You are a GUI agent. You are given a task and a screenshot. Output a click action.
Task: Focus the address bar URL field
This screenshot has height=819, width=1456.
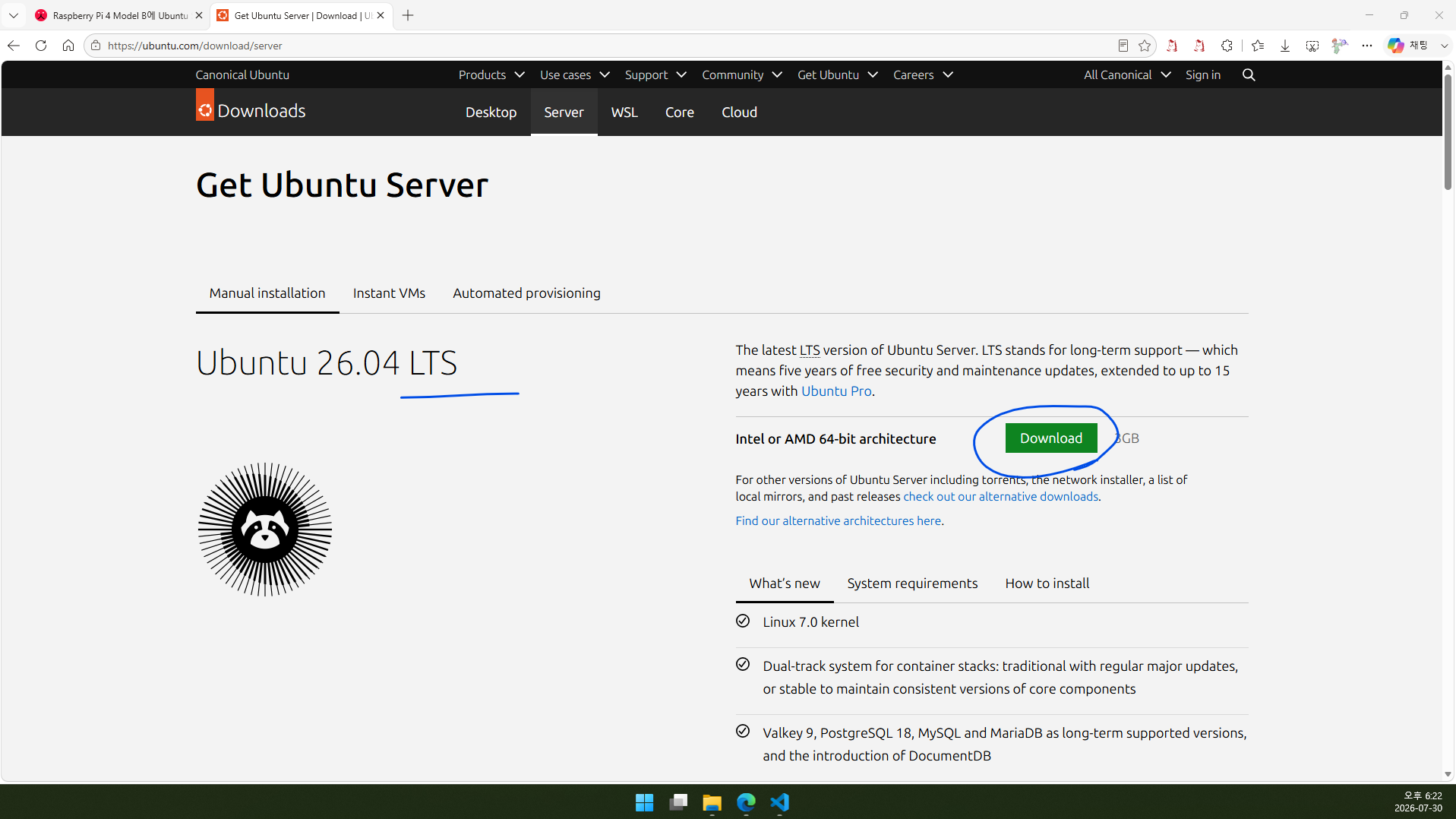point(608,46)
